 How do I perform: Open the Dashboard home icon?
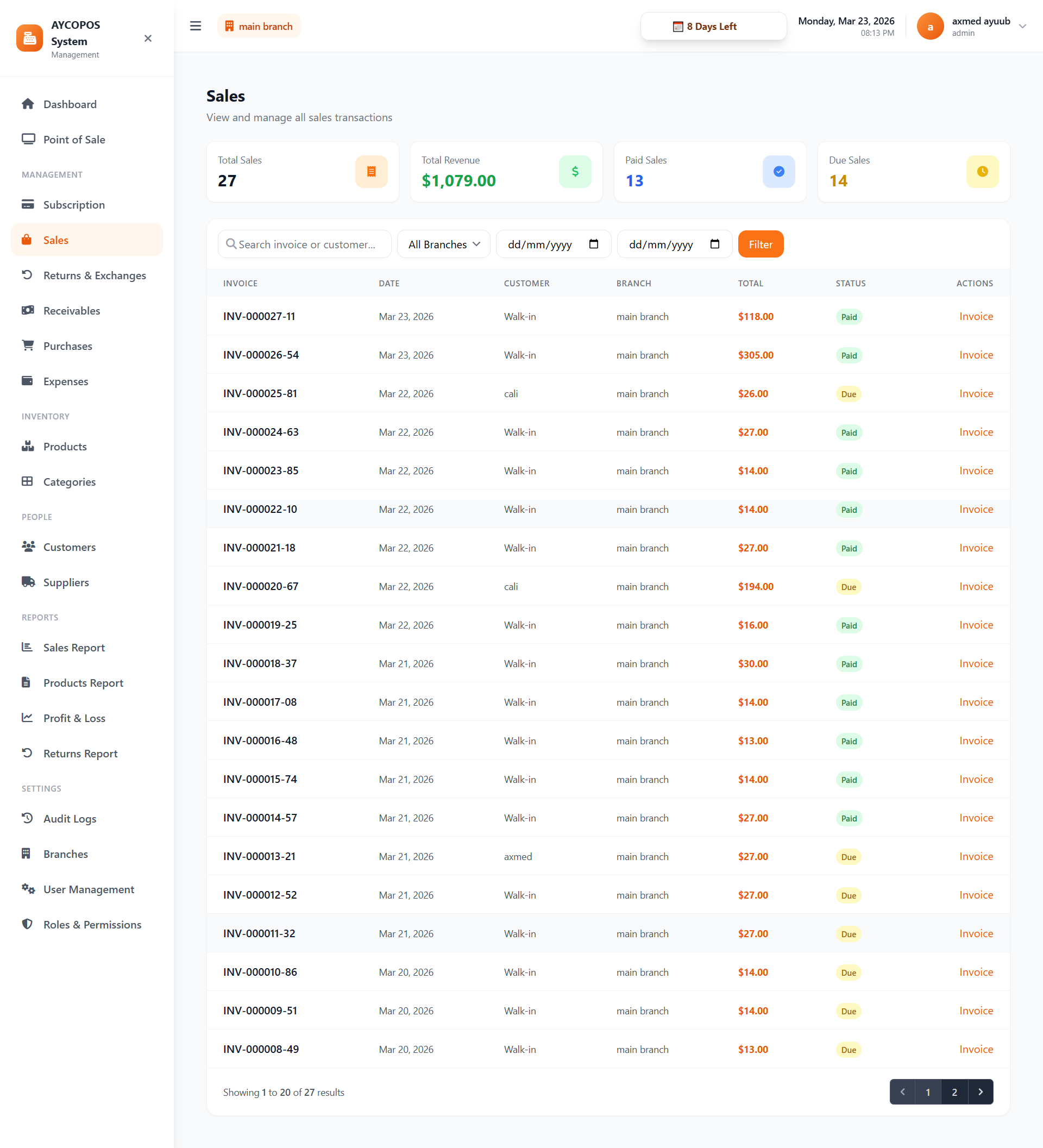point(27,104)
